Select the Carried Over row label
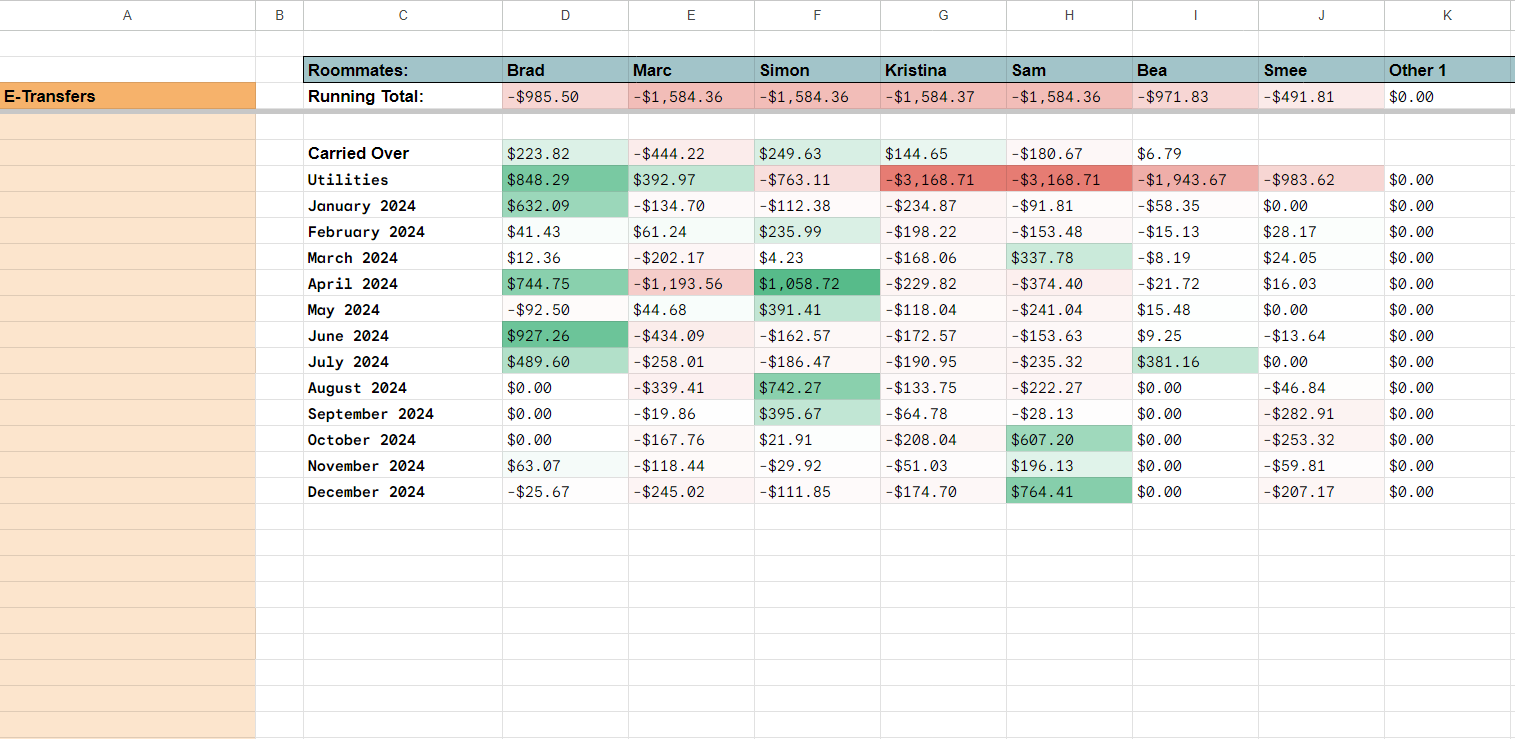The image size is (1515, 739). tap(402, 154)
